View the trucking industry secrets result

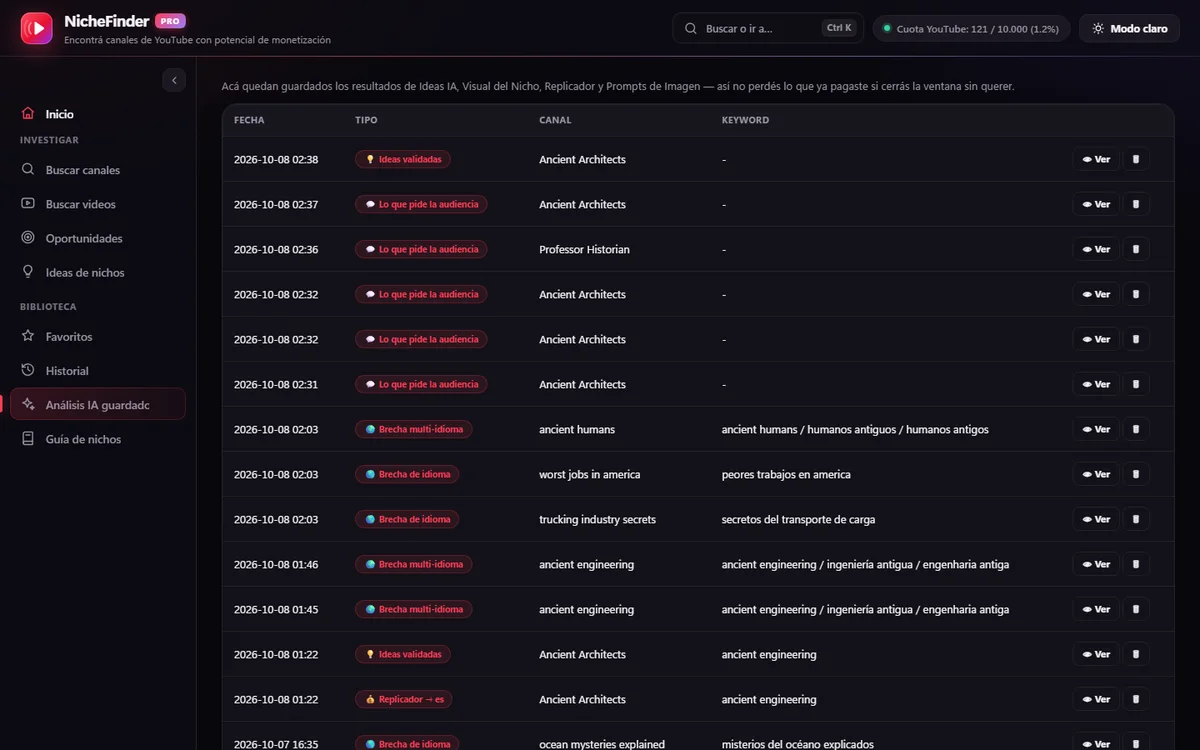[x=1096, y=519]
